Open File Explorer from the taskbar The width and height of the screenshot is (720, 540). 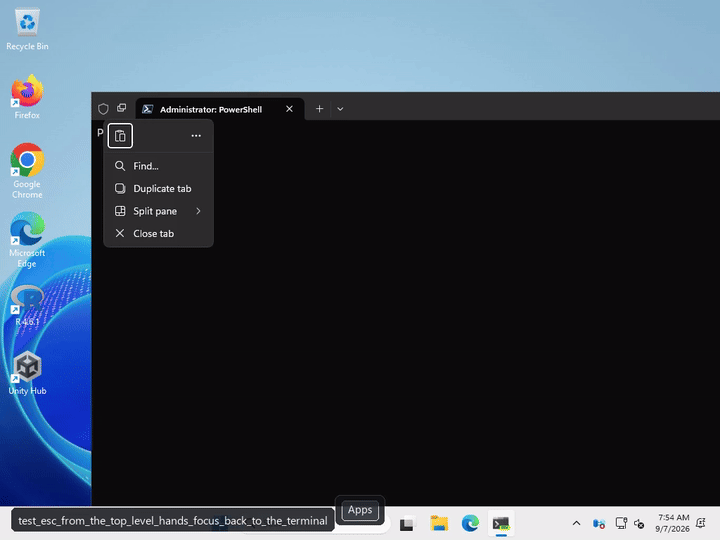(439, 523)
